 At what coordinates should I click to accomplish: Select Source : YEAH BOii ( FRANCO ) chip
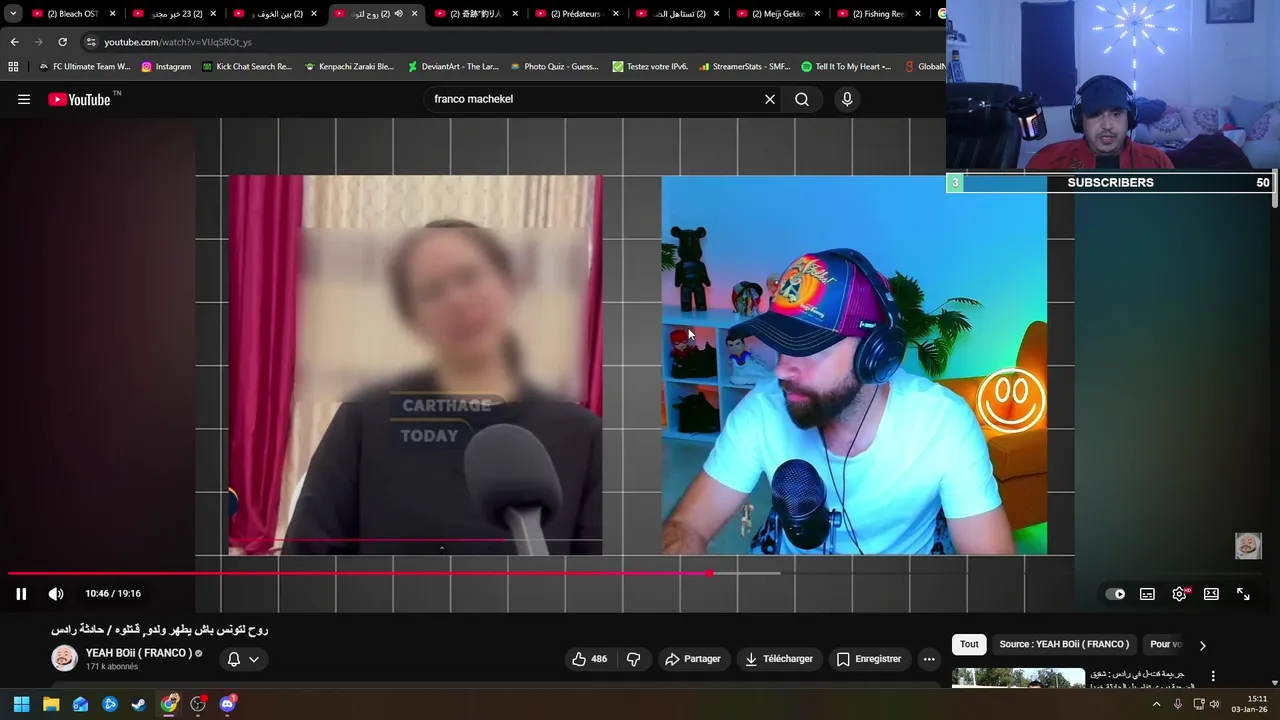(1064, 644)
